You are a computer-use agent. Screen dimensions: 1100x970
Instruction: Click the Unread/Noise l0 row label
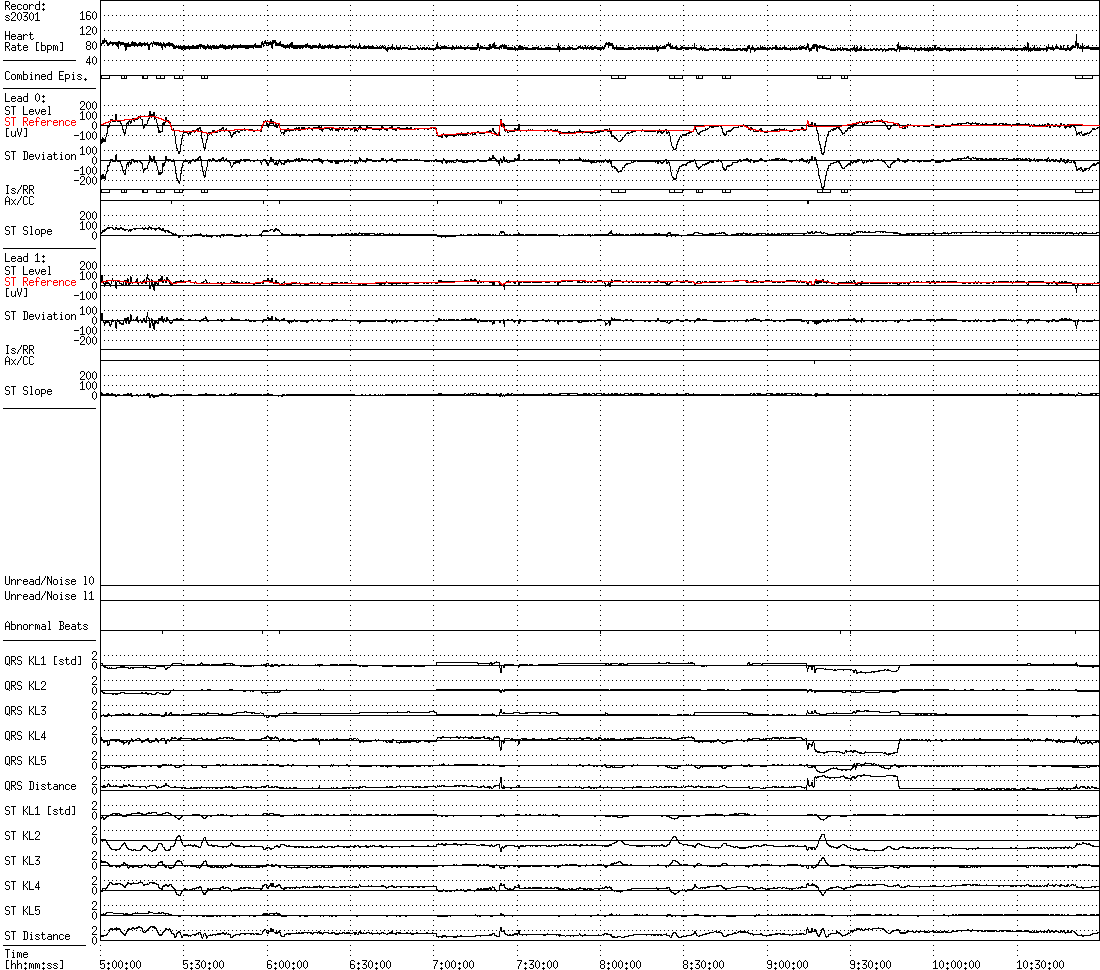49,581
